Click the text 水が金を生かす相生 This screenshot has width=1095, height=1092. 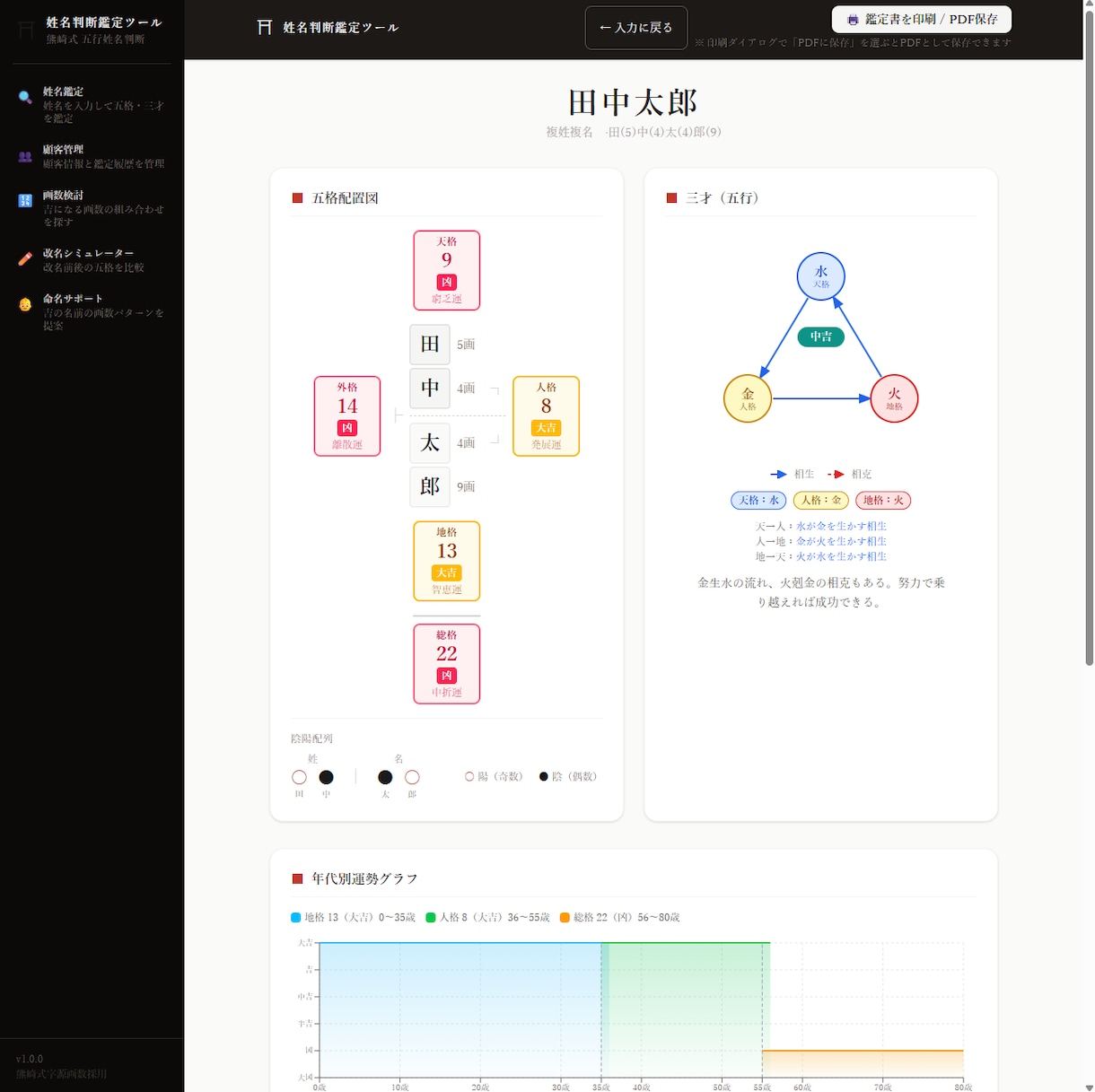(841, 527)
